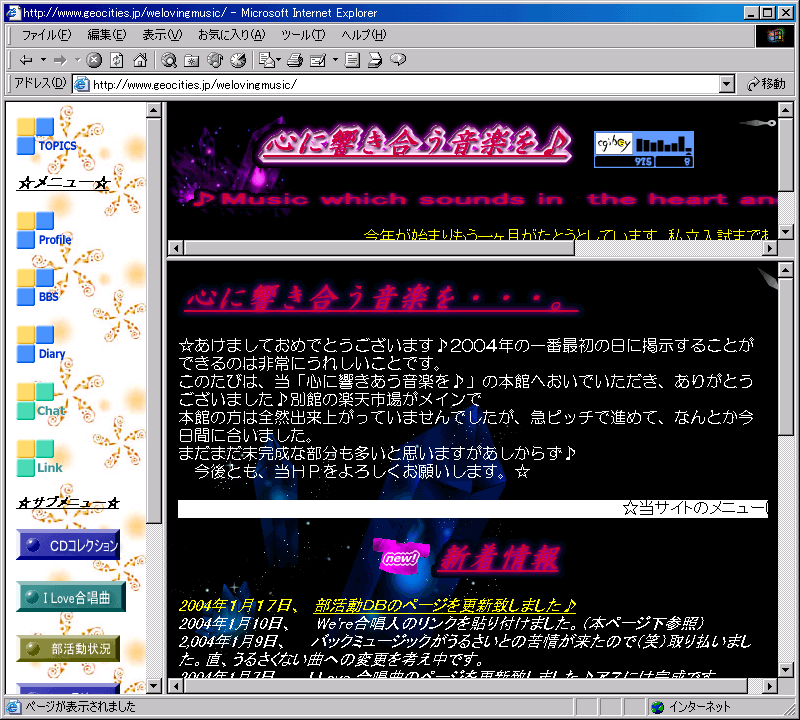This screenshot has width=800, height=720.
Task: Go to Home page icon
Action: [x=140, y=60]
